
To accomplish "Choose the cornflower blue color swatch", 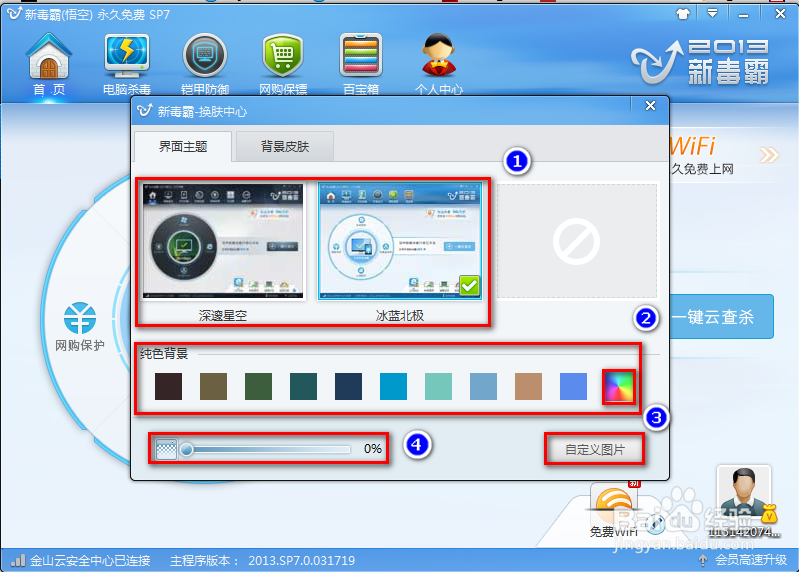I will click(573, 386).
